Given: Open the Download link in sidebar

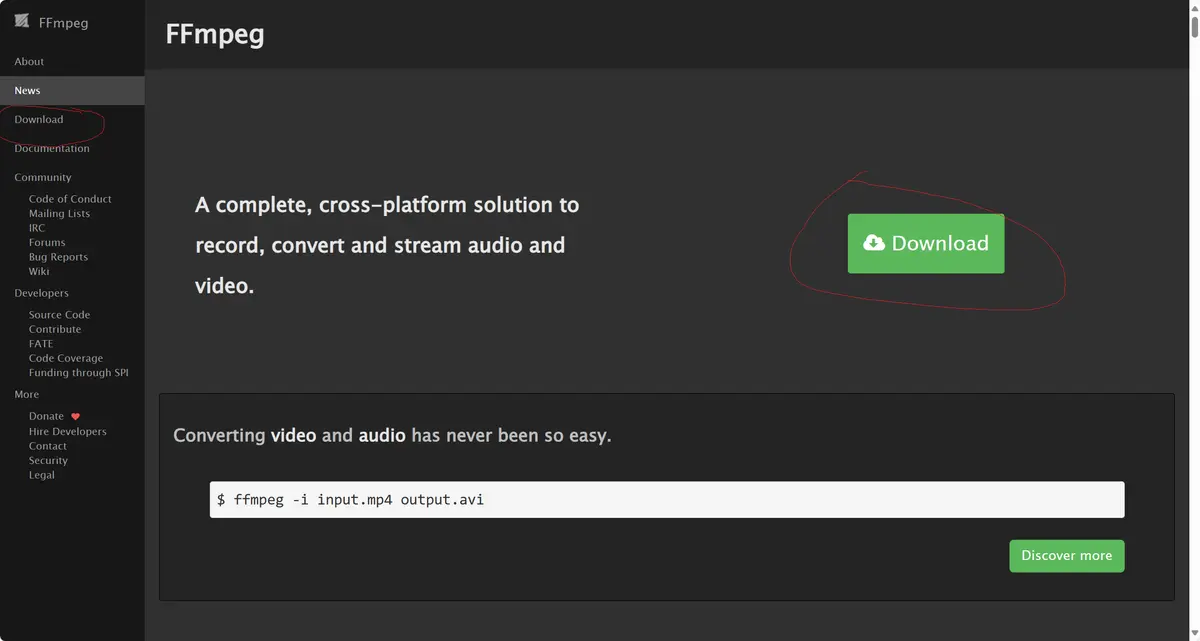Looking at the screenshot, I should [39, 119].
